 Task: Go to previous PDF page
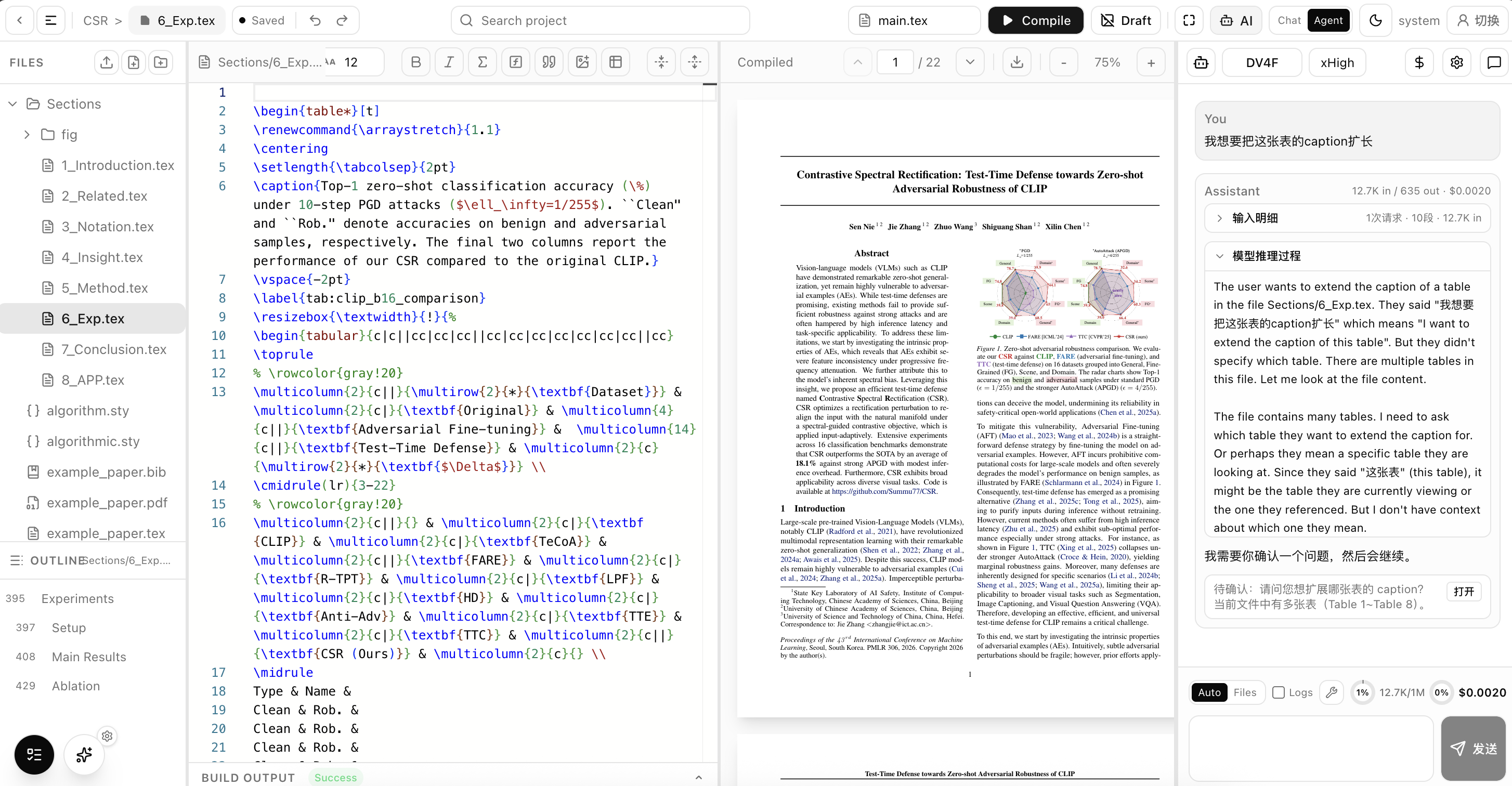857,62
